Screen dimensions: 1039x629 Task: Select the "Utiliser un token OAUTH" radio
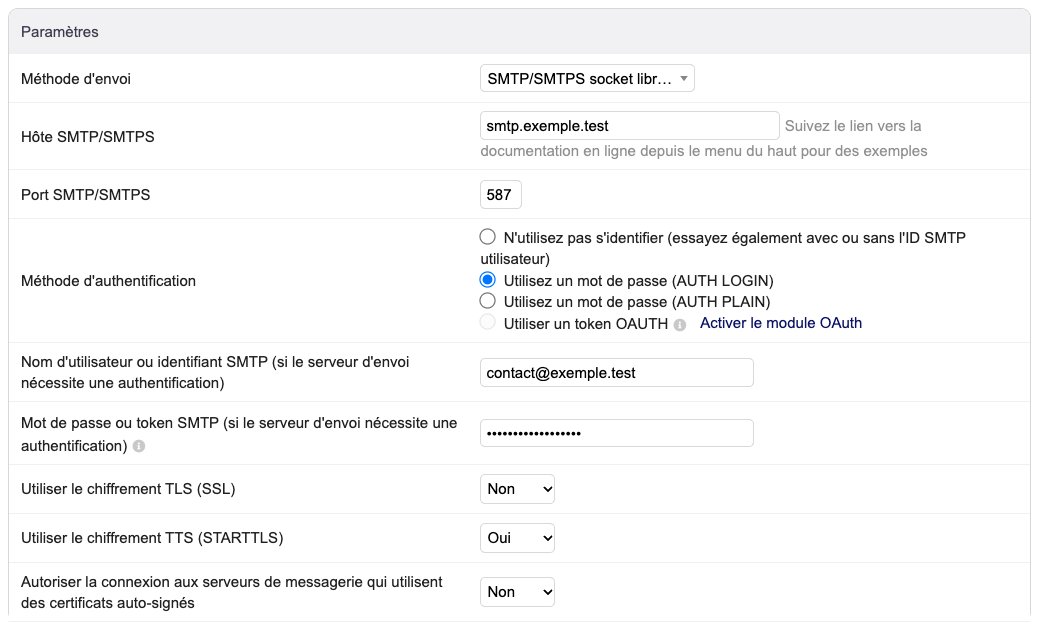(488, 323)
